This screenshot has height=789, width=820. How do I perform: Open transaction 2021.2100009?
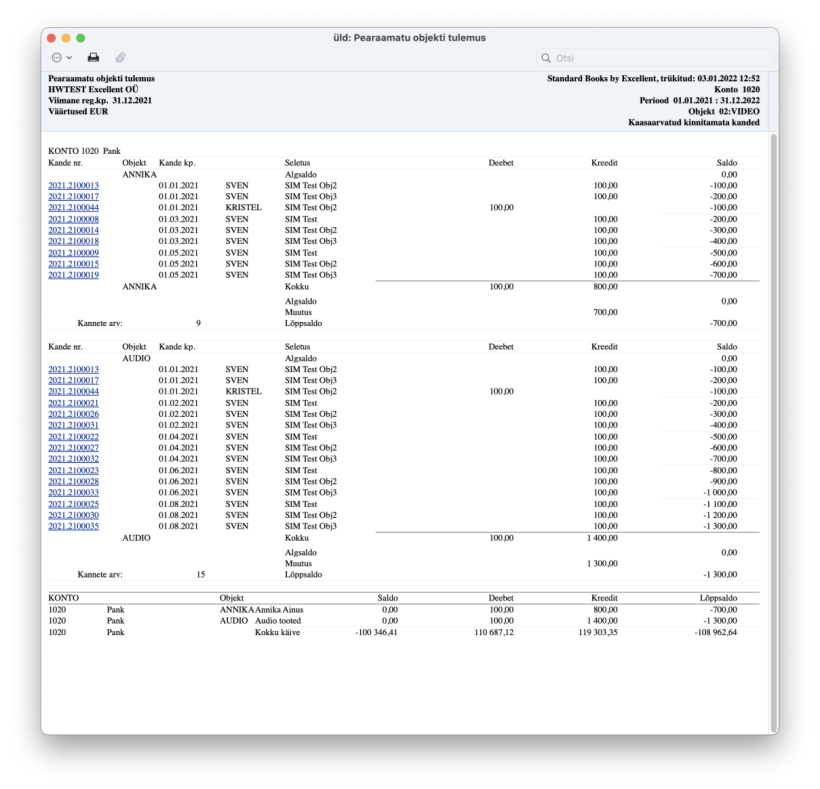pos(73,253)
